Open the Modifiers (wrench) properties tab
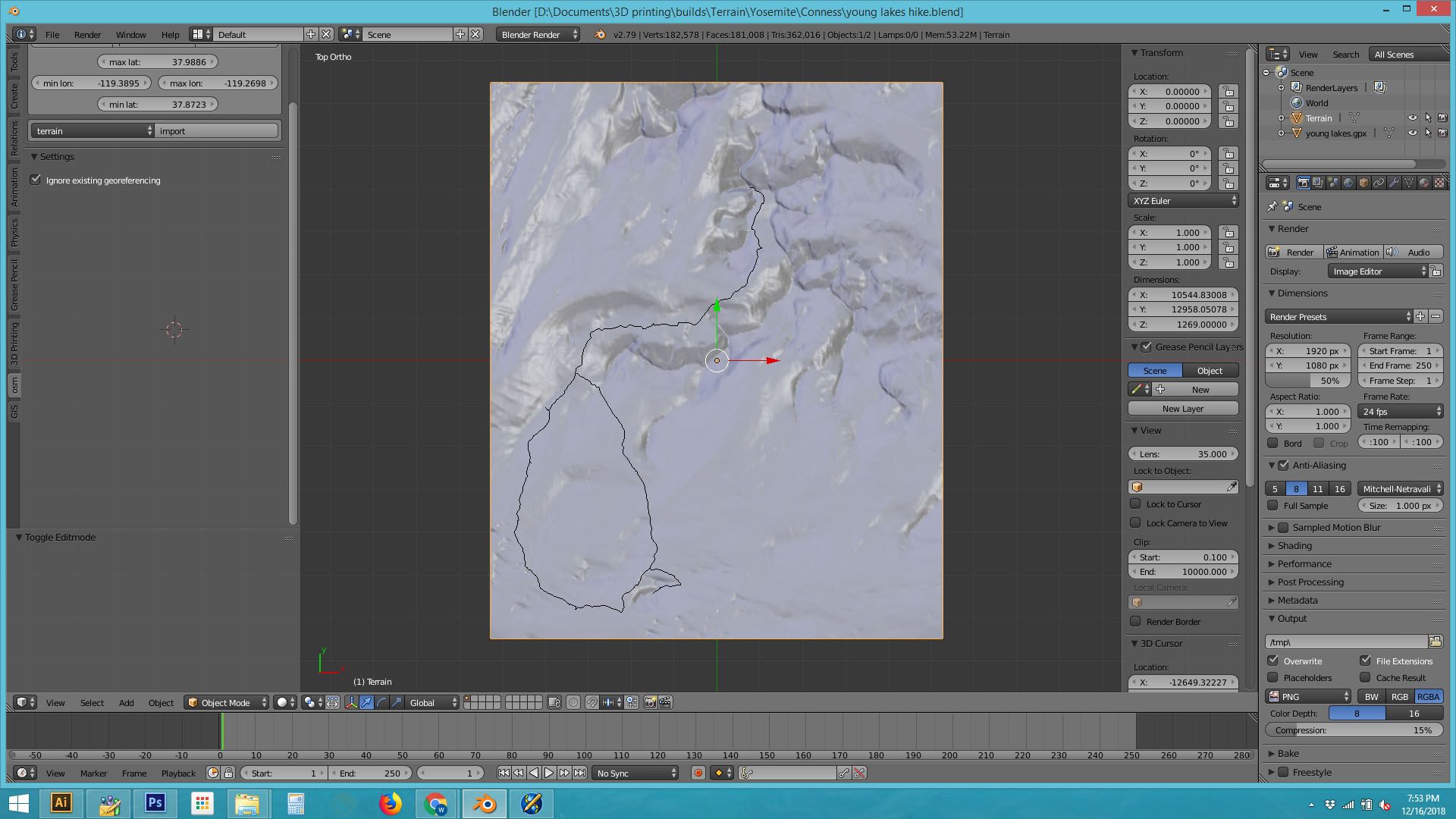Image resolution: width=1456 pixels, height=819 pixels. [x=1394, y=183]
